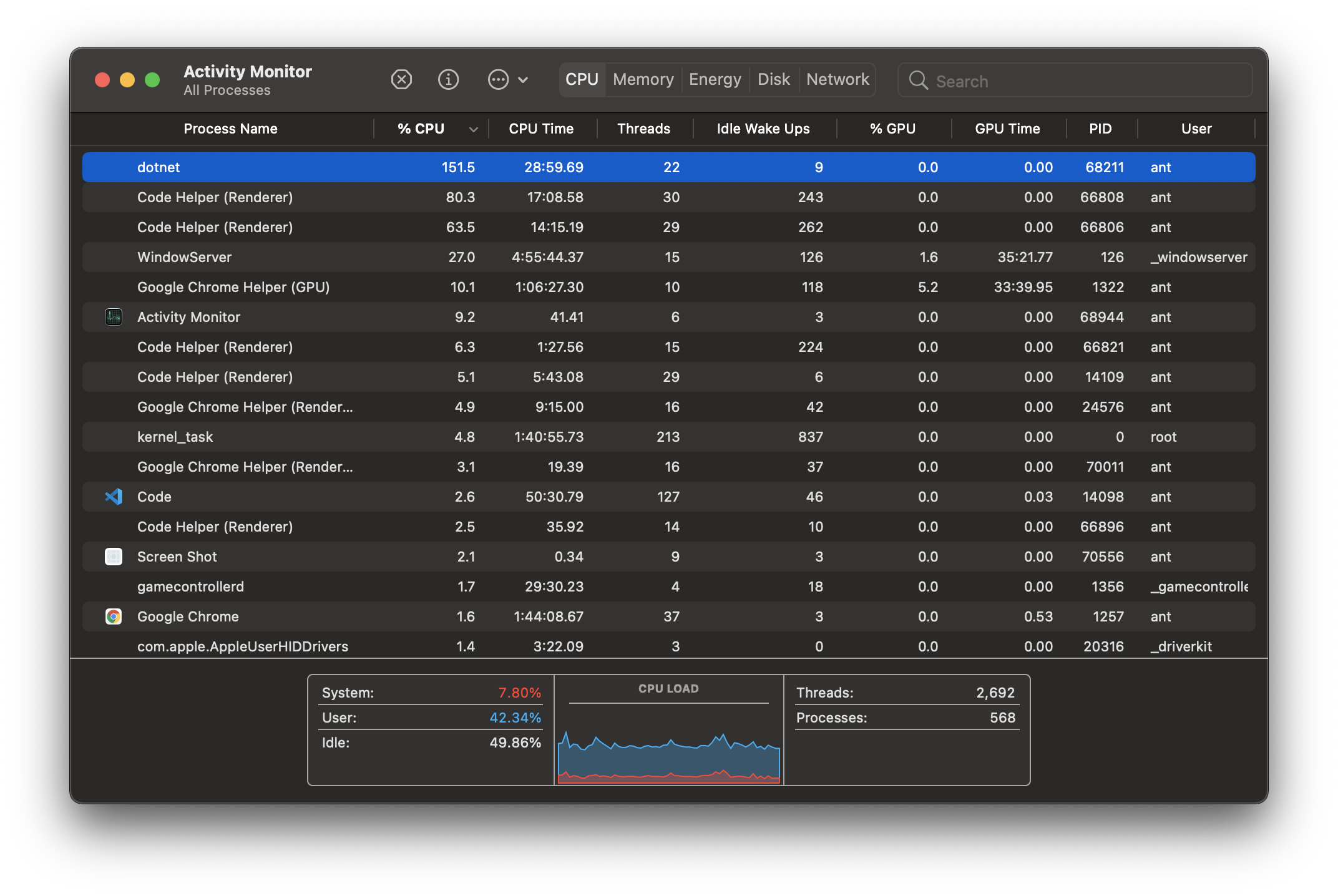
Task: Expand the chevron next to ellipsis button
Action: pos(523,80)
